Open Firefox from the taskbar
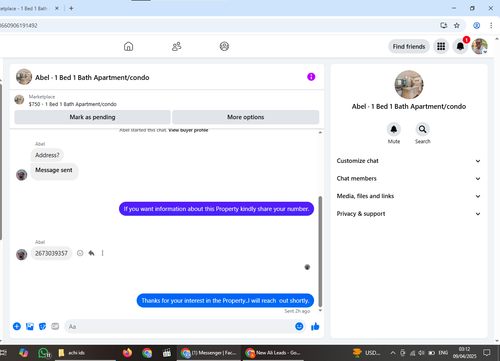This screenshot has width=500, height=361. point(127,353)
